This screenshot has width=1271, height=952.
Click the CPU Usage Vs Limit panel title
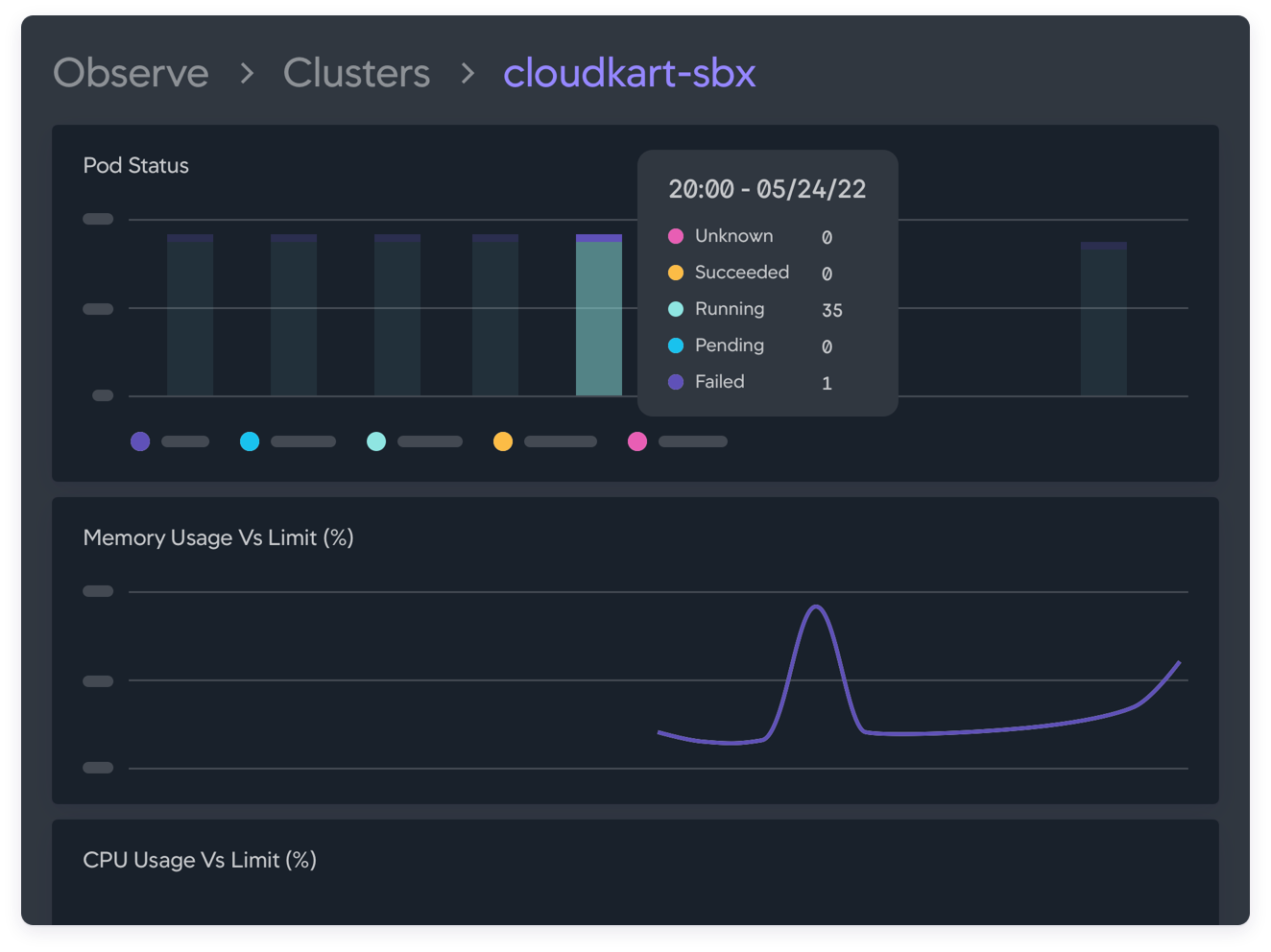[x=200, y=860]
